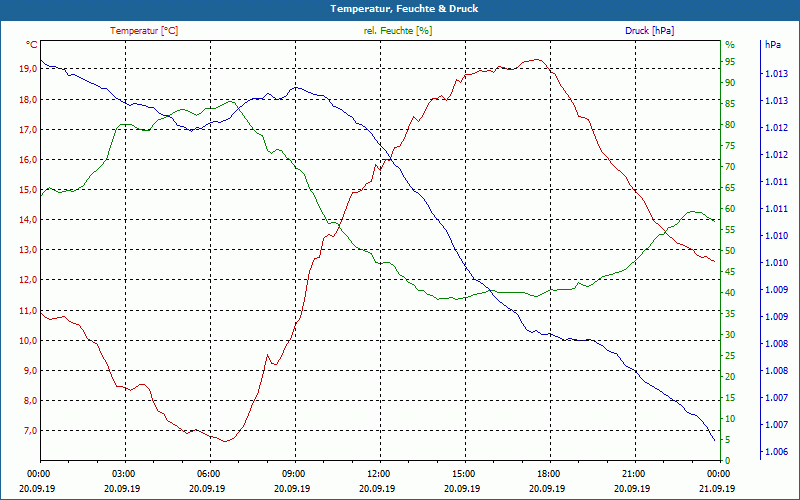
Task: Select the blue Druck [hPa] legend label
Action: point(649,31)
